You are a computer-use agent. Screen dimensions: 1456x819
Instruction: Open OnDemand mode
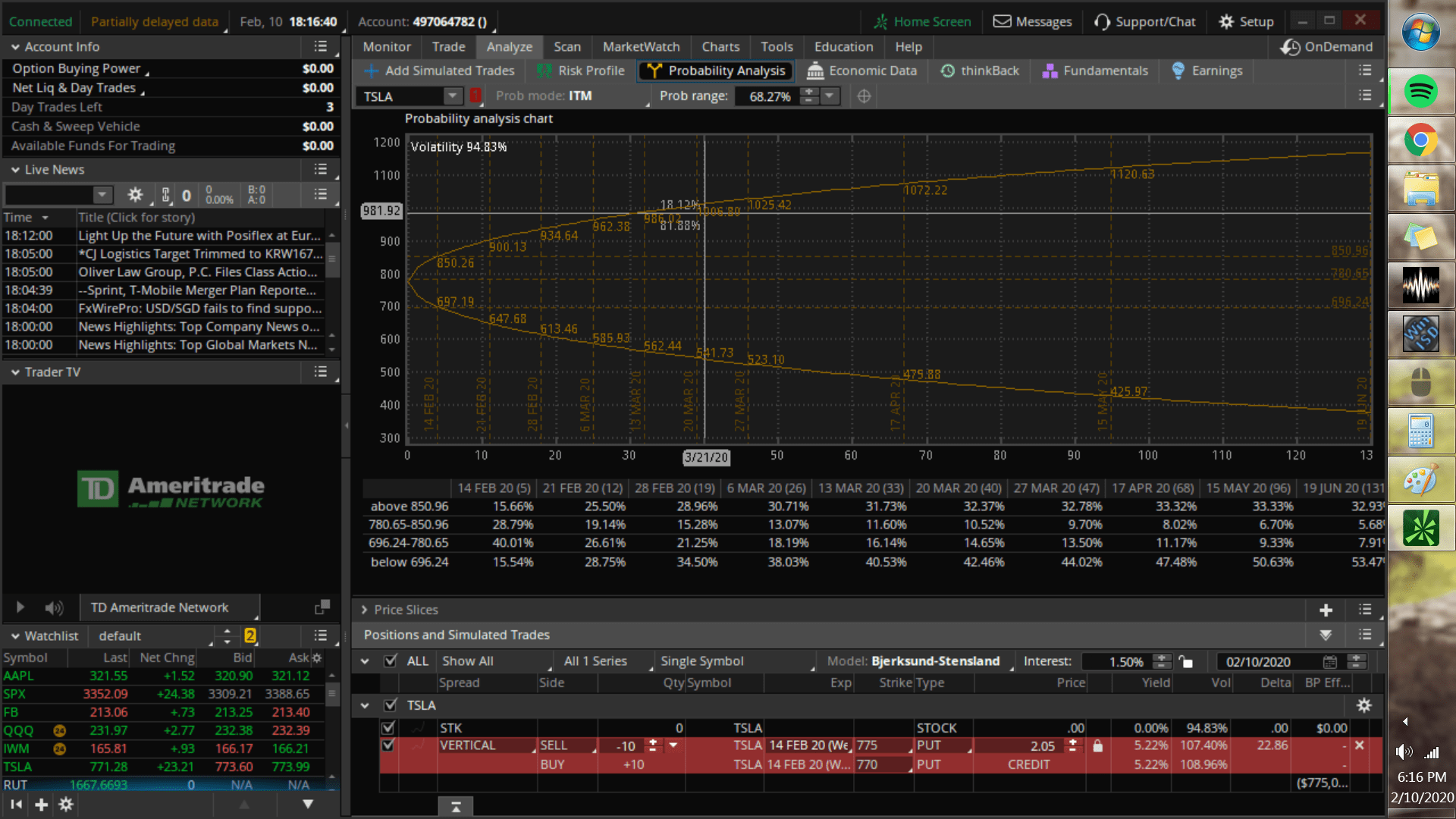tap(1327, 47)
